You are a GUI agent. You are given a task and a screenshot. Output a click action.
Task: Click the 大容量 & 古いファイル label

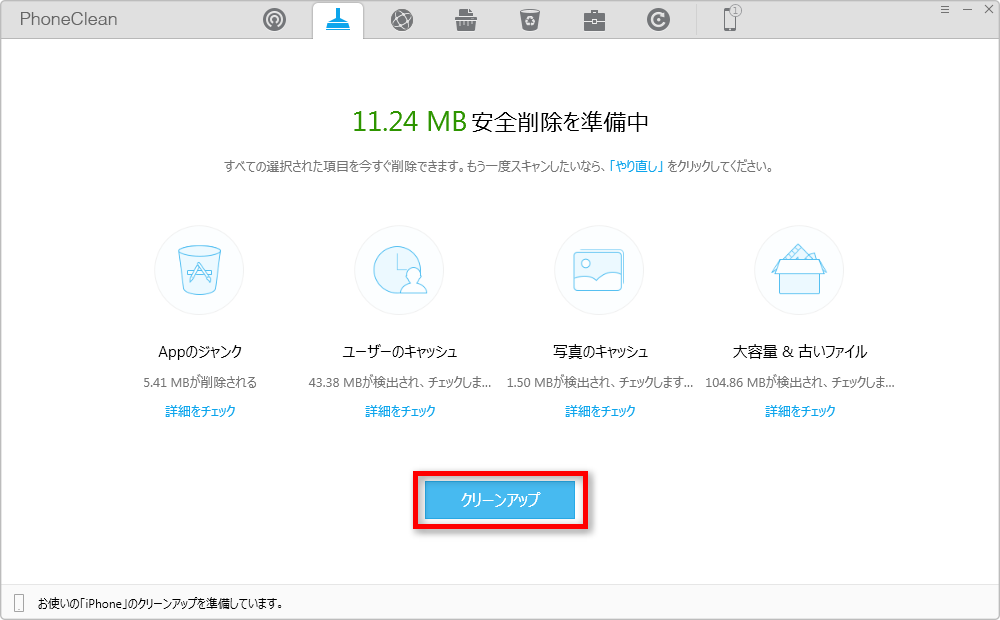click(800, 351)
